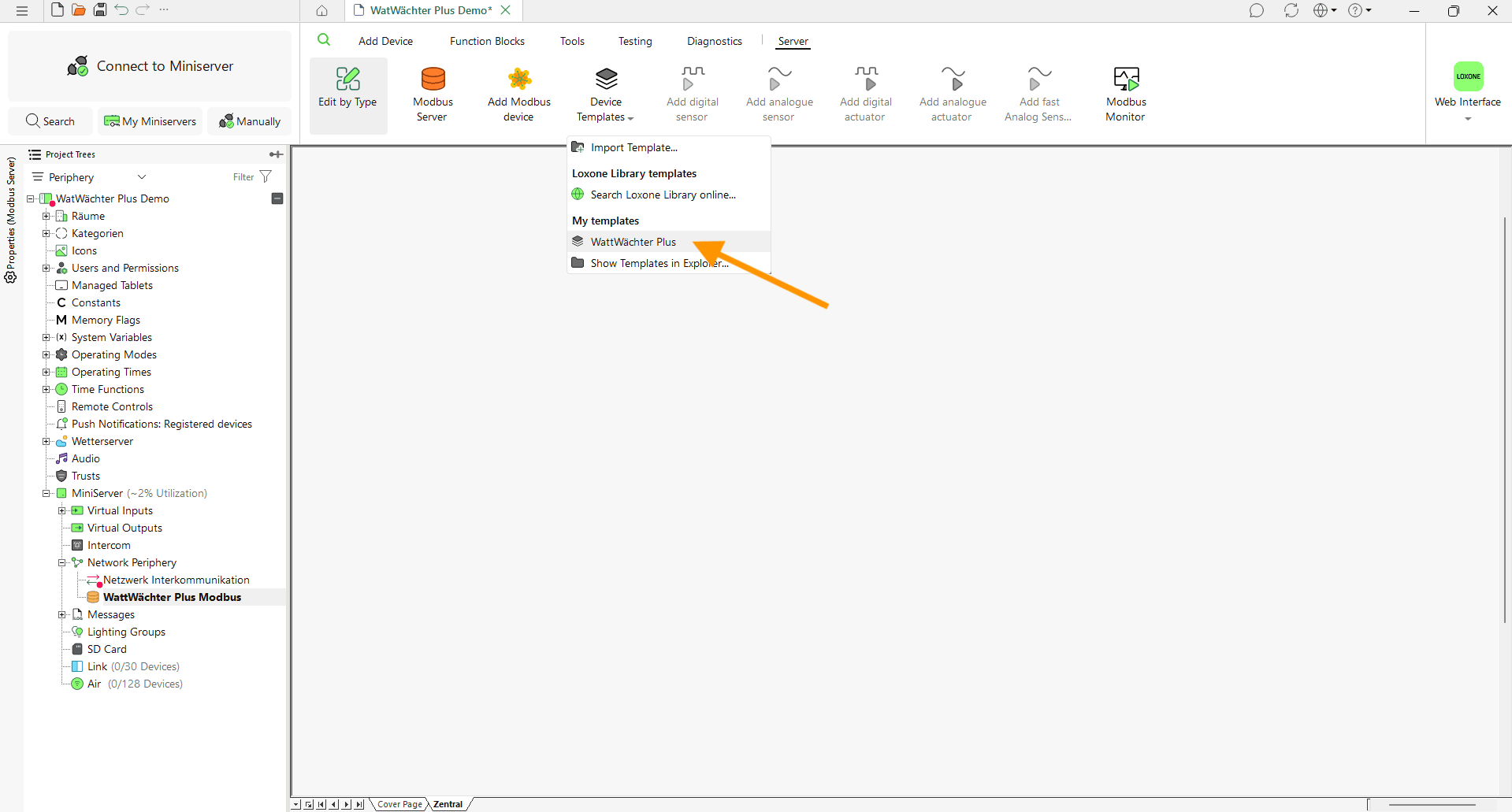This screenshot has height=812, width=1512.
Task: Open the Tools ribbon tab
Action: point(572,41)
